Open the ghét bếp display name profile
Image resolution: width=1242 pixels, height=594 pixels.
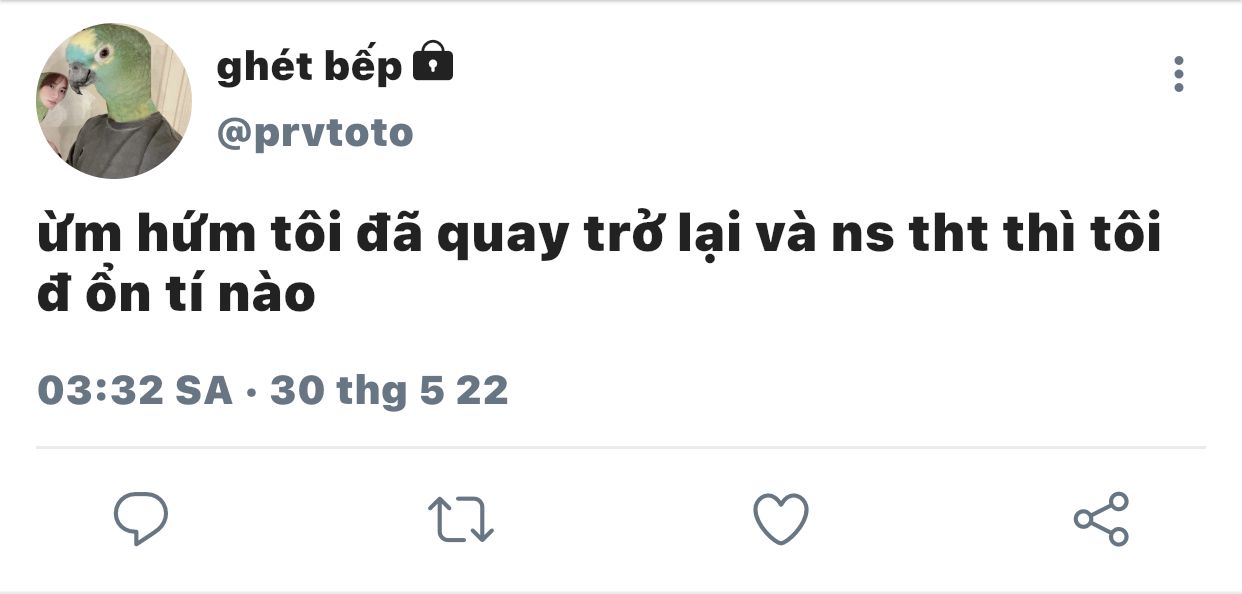point(309,67)
